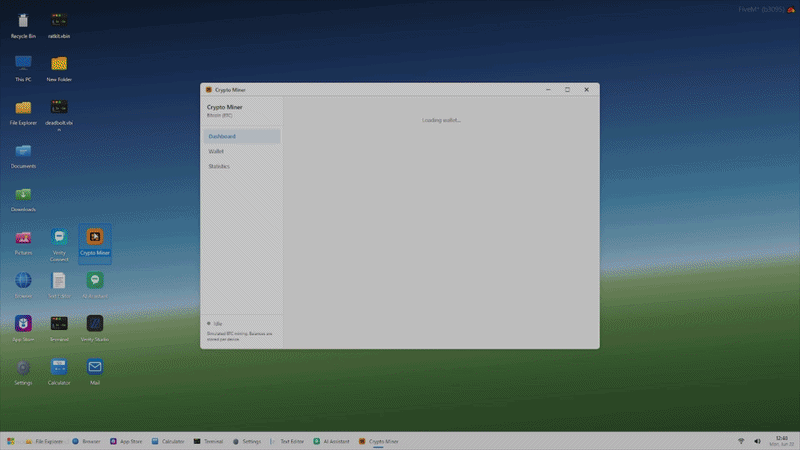This screenshot has height=450, width=800.
Task: Open This PC desktop icon
Action: coord(23,69)
